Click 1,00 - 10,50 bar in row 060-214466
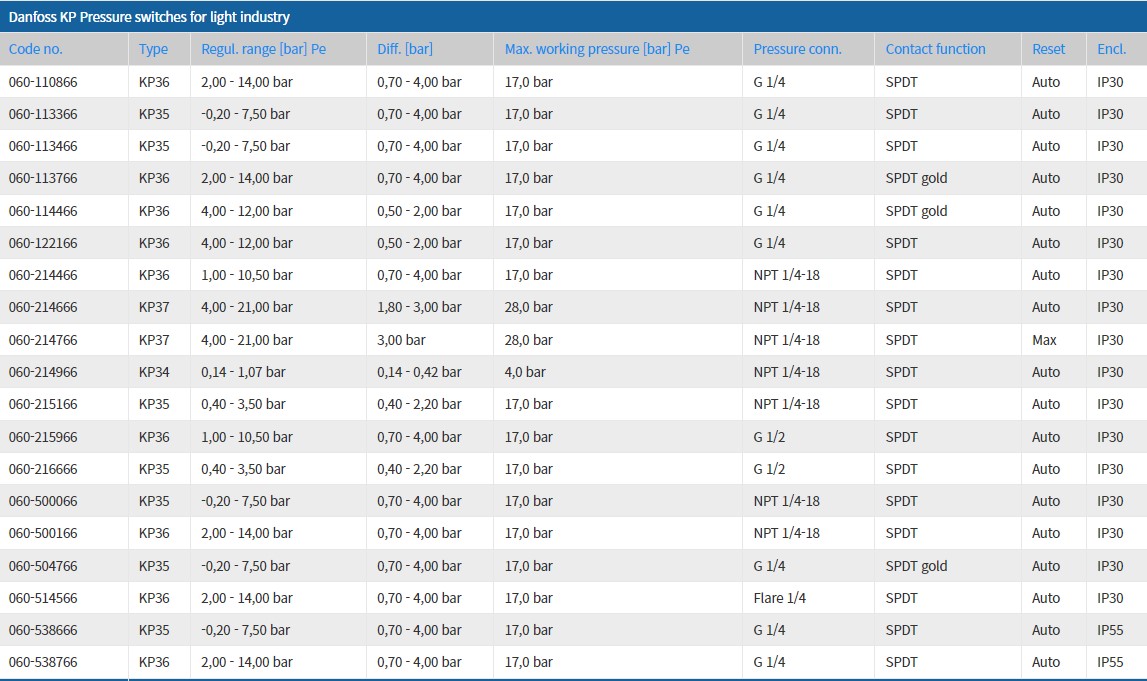This screenshot has height=681, width=1147. 247,276
